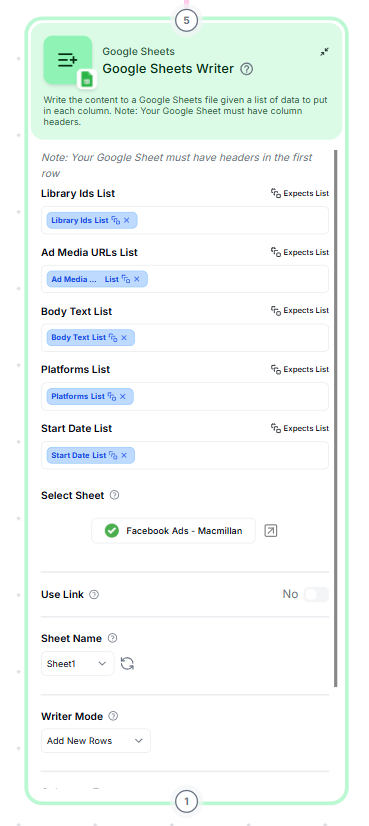This screenshot has height=826, width=369.
Task: Click the Start Date List chip link icon
Action: coord(113,455)
